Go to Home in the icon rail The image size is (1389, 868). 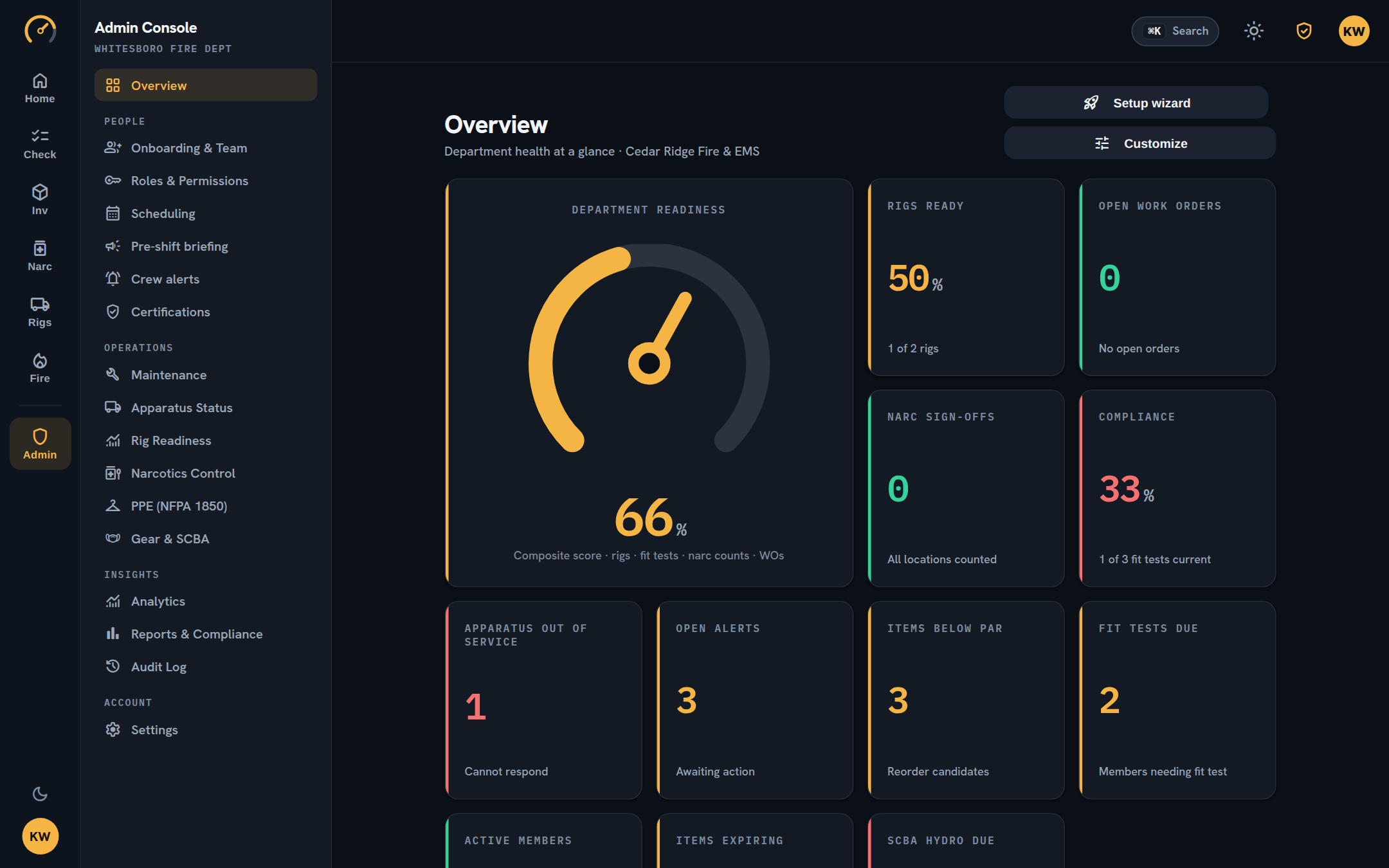pyautogui.click(x=40, y=88)
